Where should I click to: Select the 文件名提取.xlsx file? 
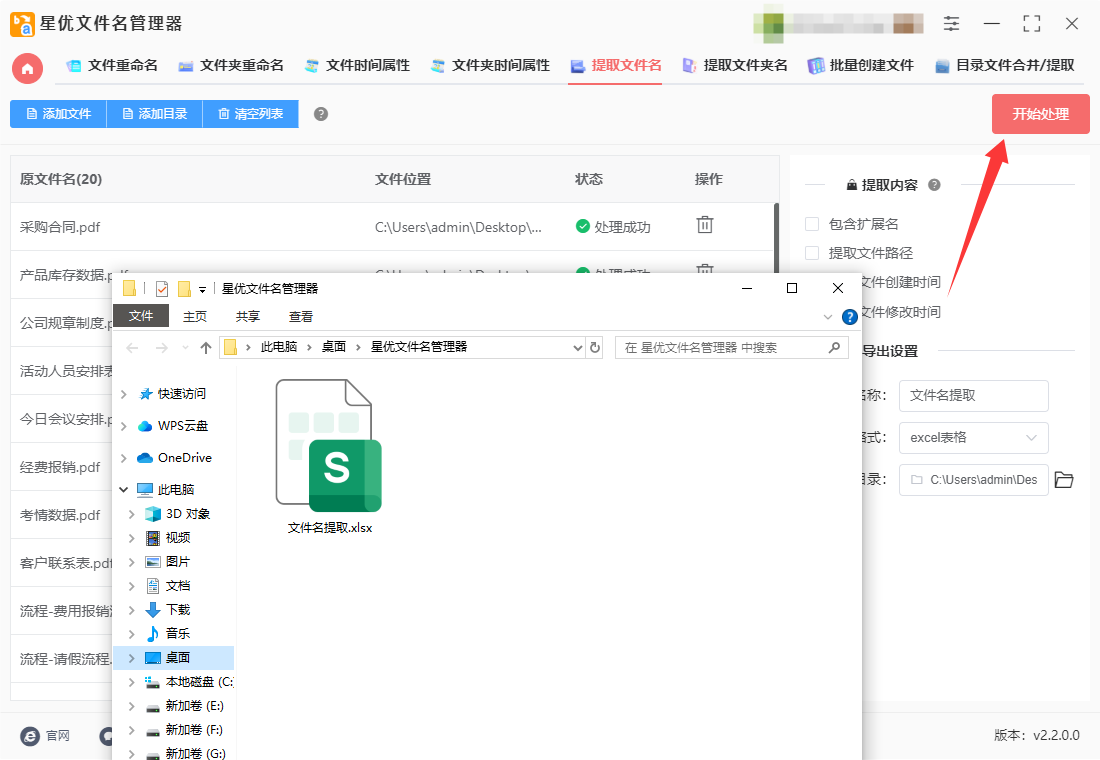[x=330, y=457]
